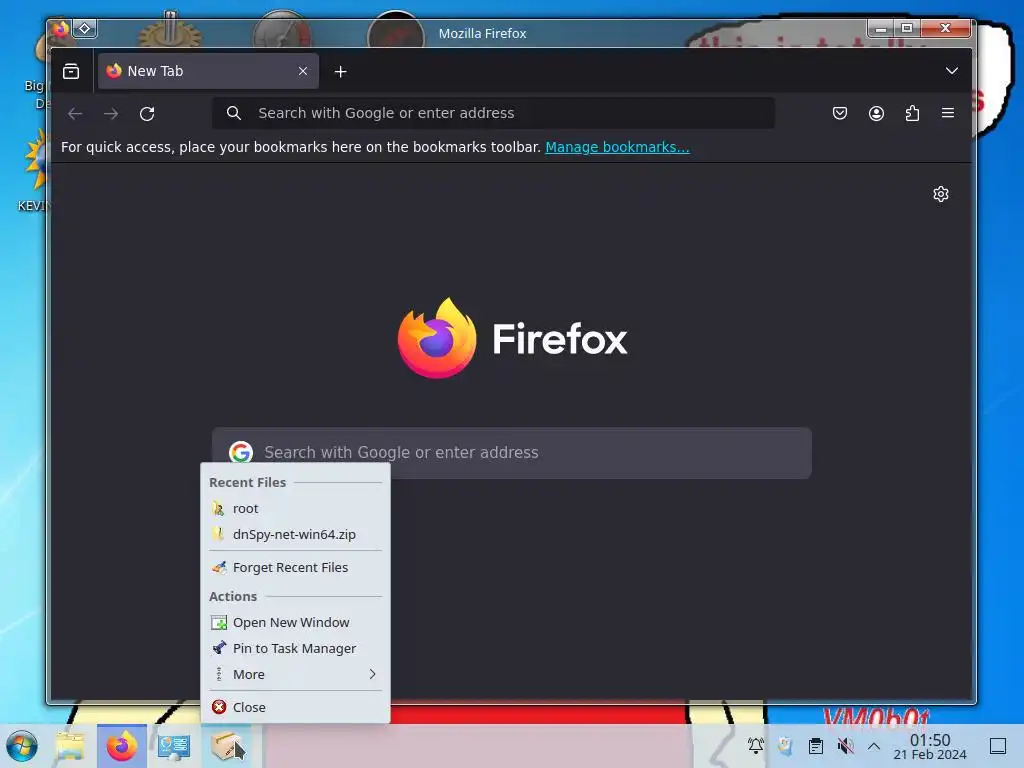Open the notifications bell in tray
The width and height of the screenshot is (1024, 768).
(756, 746)
